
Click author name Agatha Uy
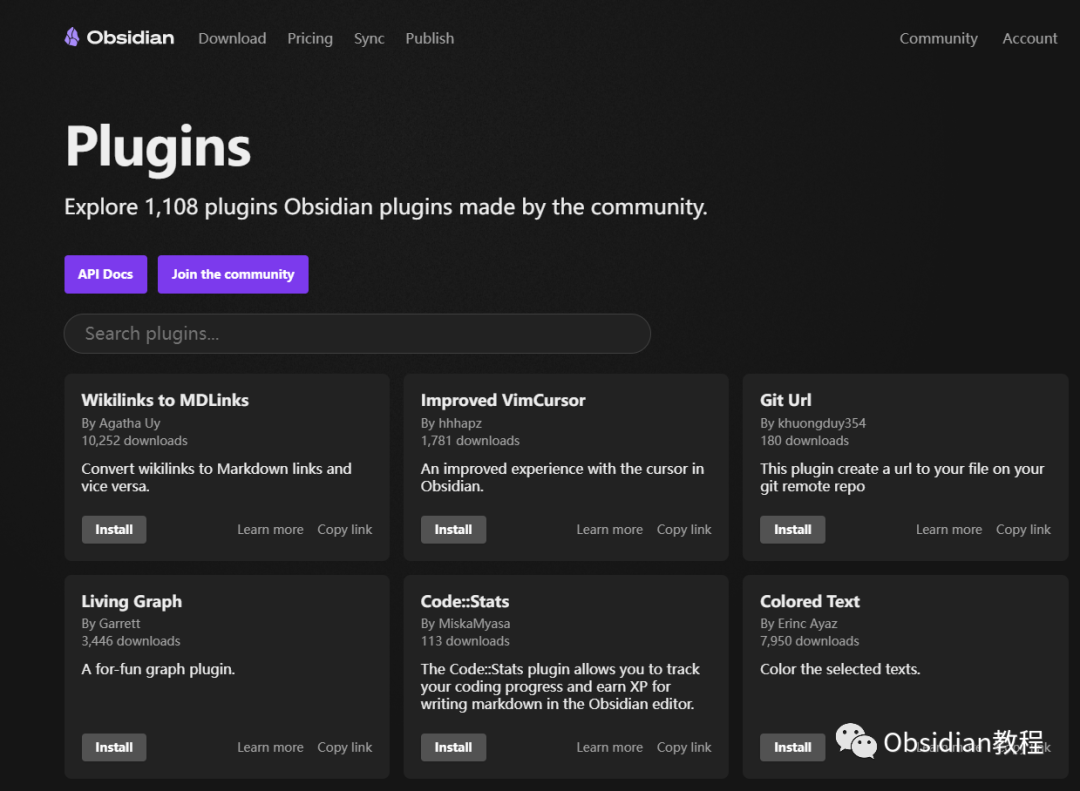click(x=129, y=423)
